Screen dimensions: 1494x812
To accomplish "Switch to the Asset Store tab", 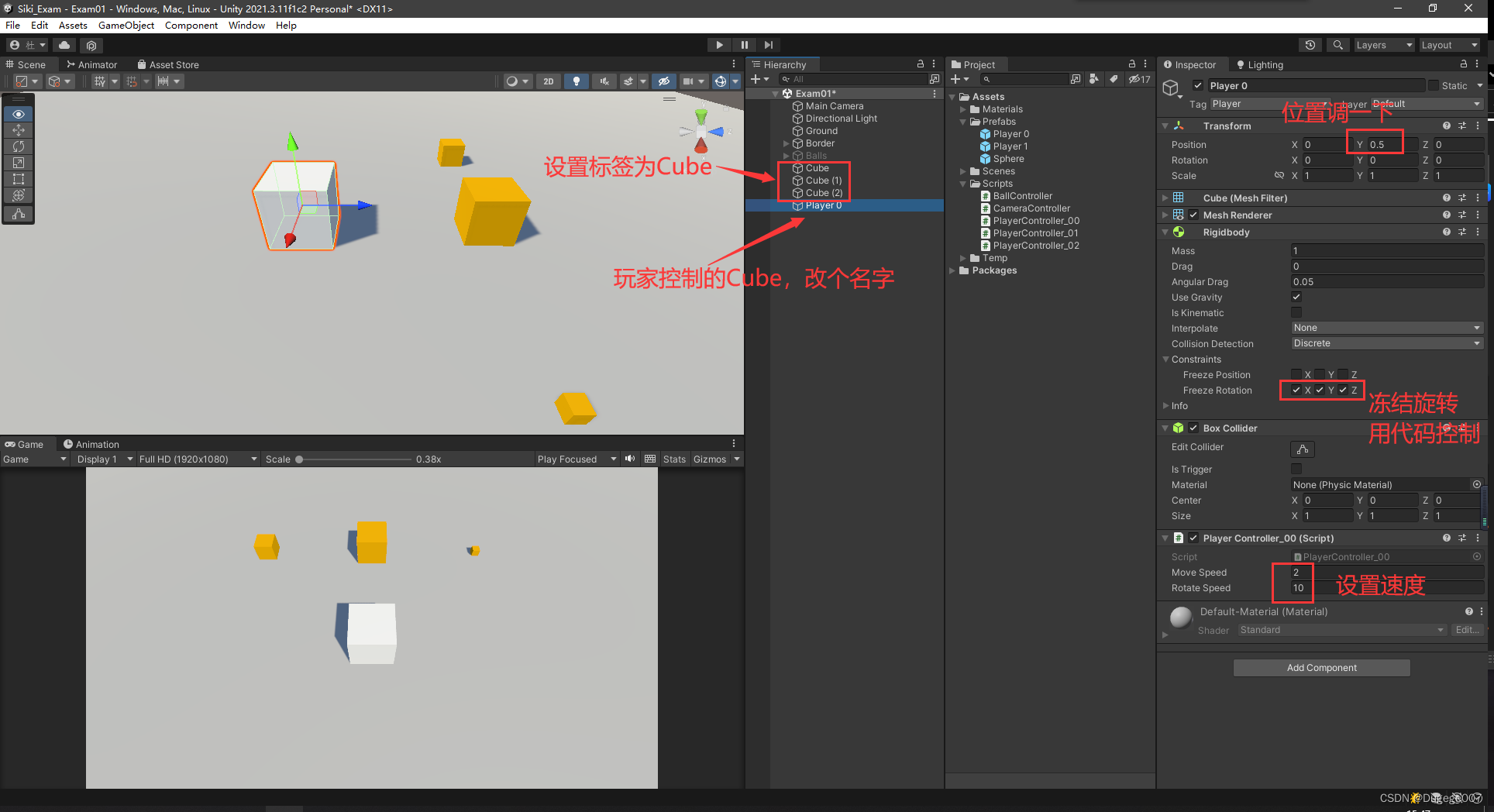I will [168, 65].
